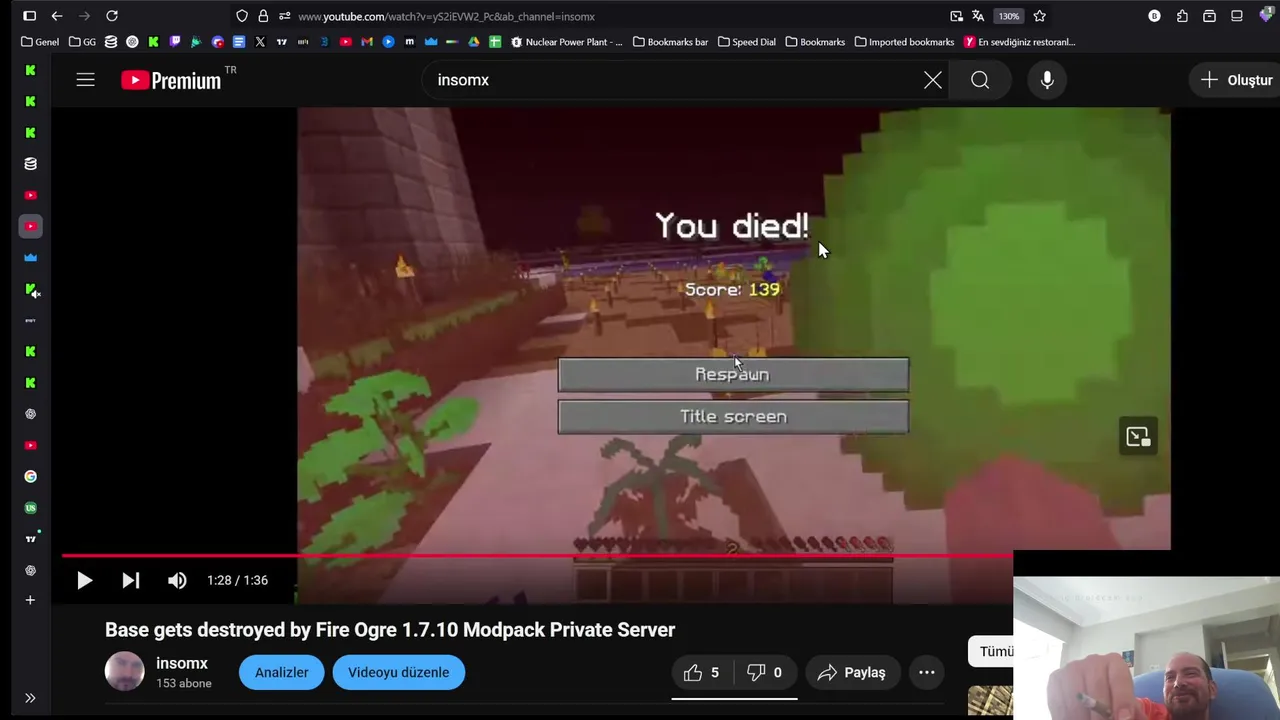
Task: Like the video, 5 likes
Action: click(702, 673)
